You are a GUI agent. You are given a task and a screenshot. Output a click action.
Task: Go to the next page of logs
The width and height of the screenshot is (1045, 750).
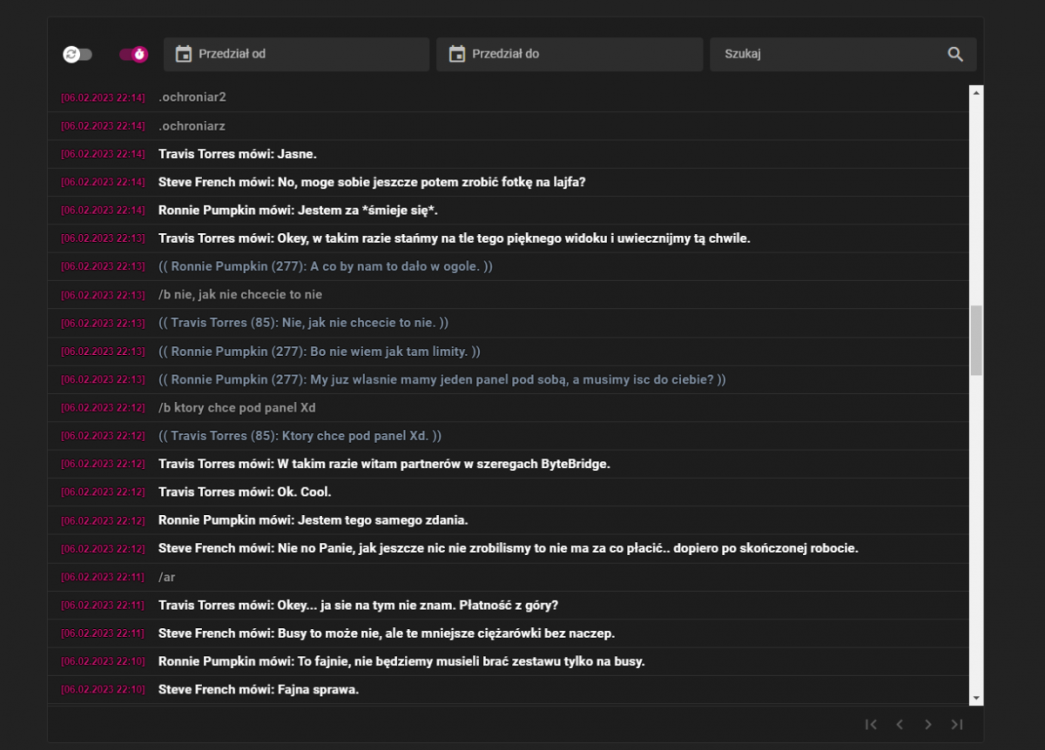pyautogui.click(x=928, y=725)
